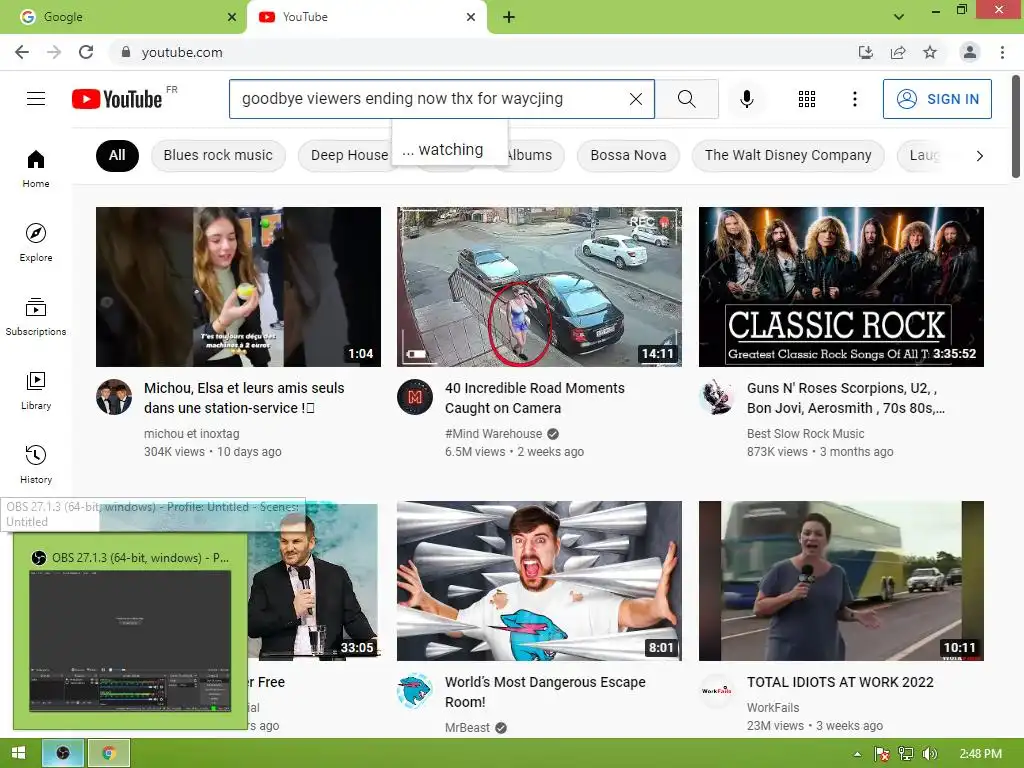Open Explore in the sidebar

point(36,242)
